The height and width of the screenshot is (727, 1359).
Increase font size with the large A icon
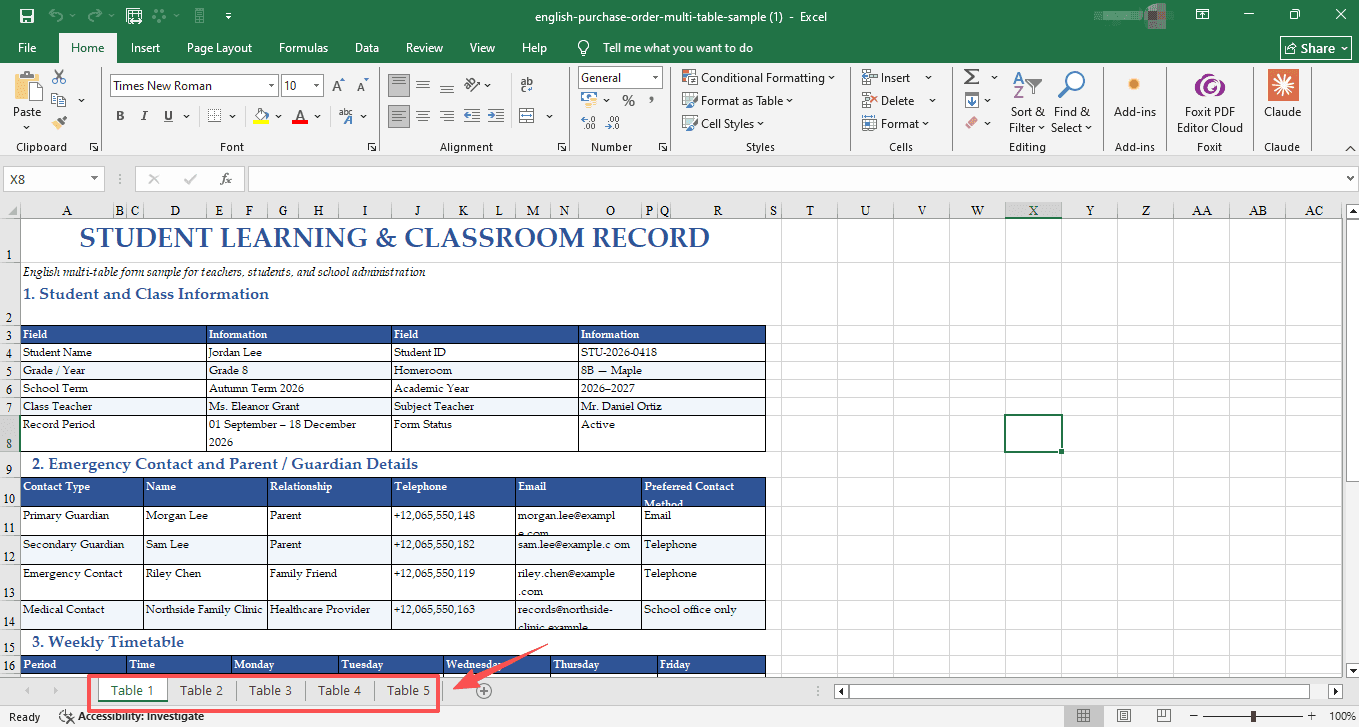(338, 86)
